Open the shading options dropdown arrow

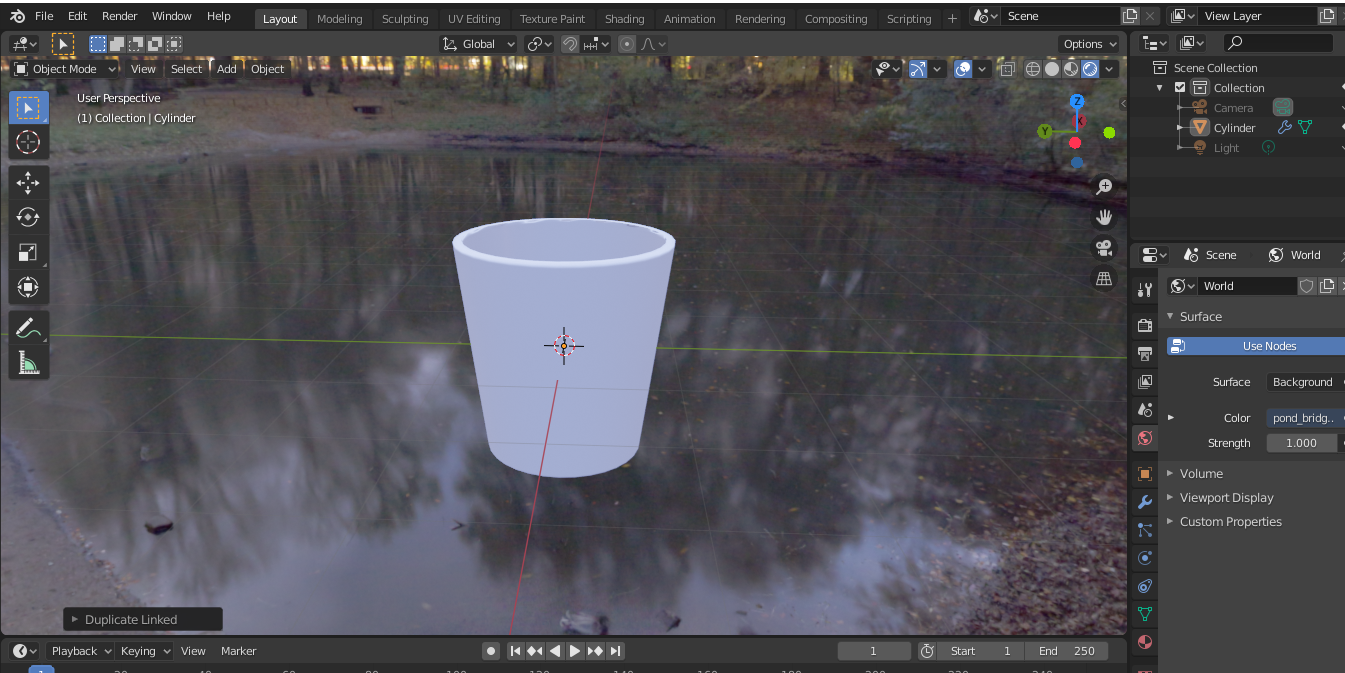1110,69
